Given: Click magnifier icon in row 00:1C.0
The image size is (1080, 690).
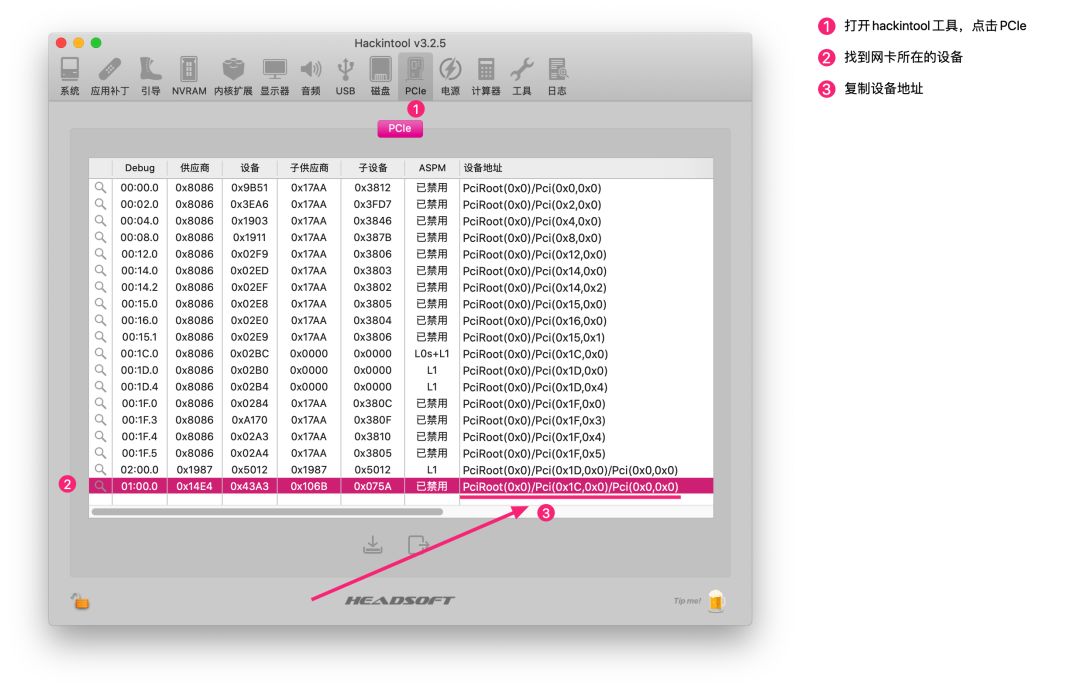Looking at the screenshot, I should tap(101, 353).
